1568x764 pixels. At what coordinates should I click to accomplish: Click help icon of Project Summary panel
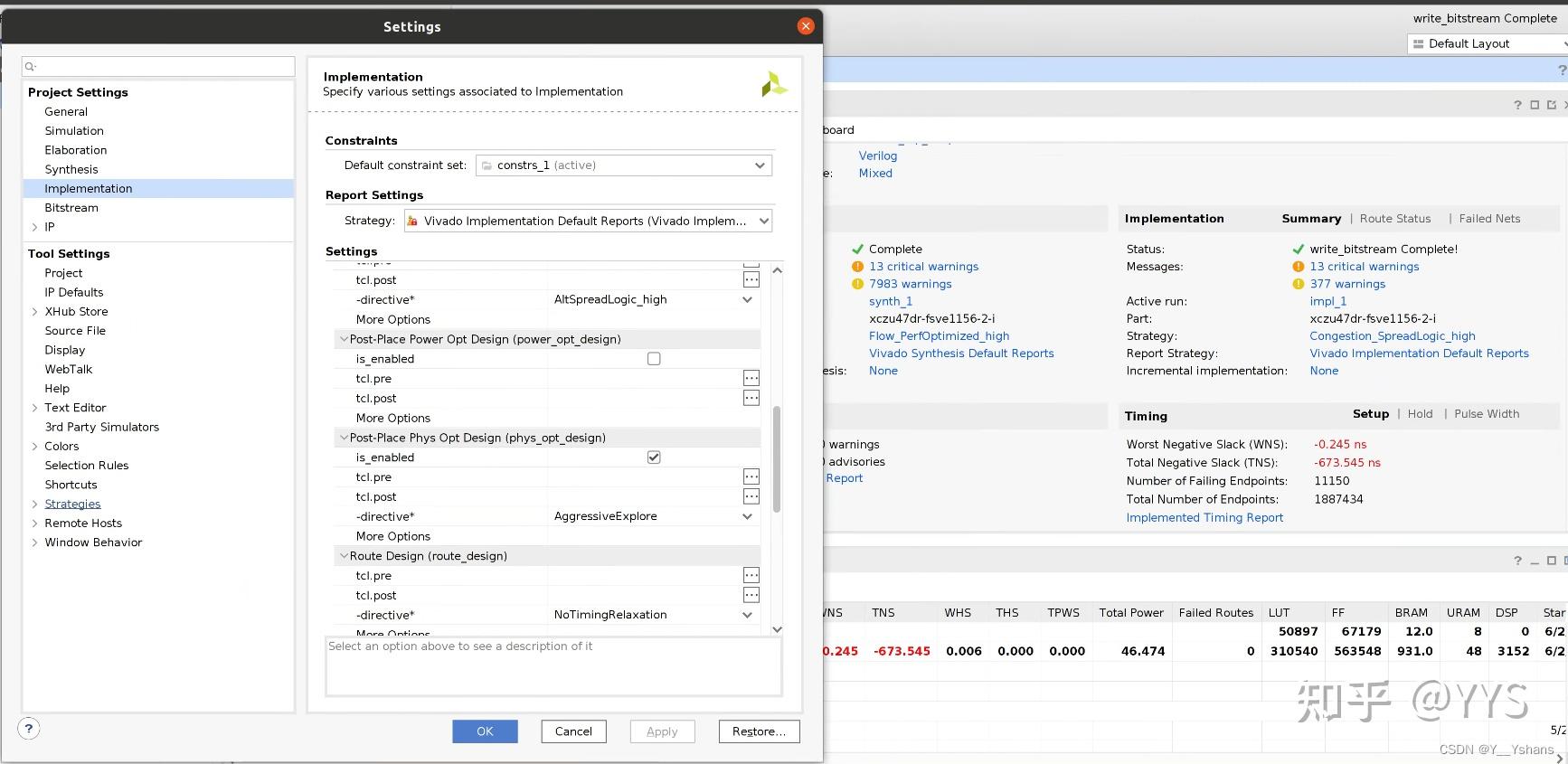pos(1517,105)
